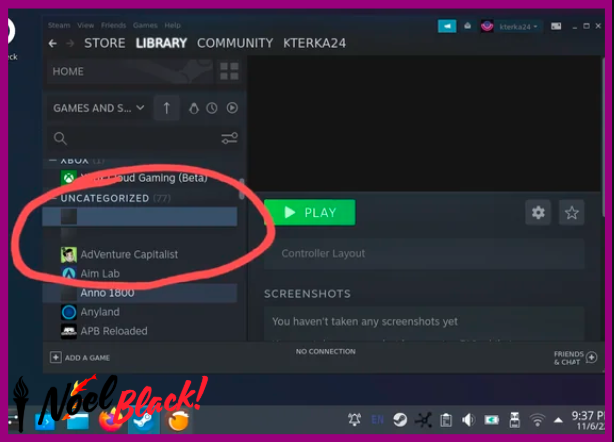Image resolution: width=614 pixels, height=442 pixels.
Task: Select Anyland in library
Action: (x=140, y=312)
